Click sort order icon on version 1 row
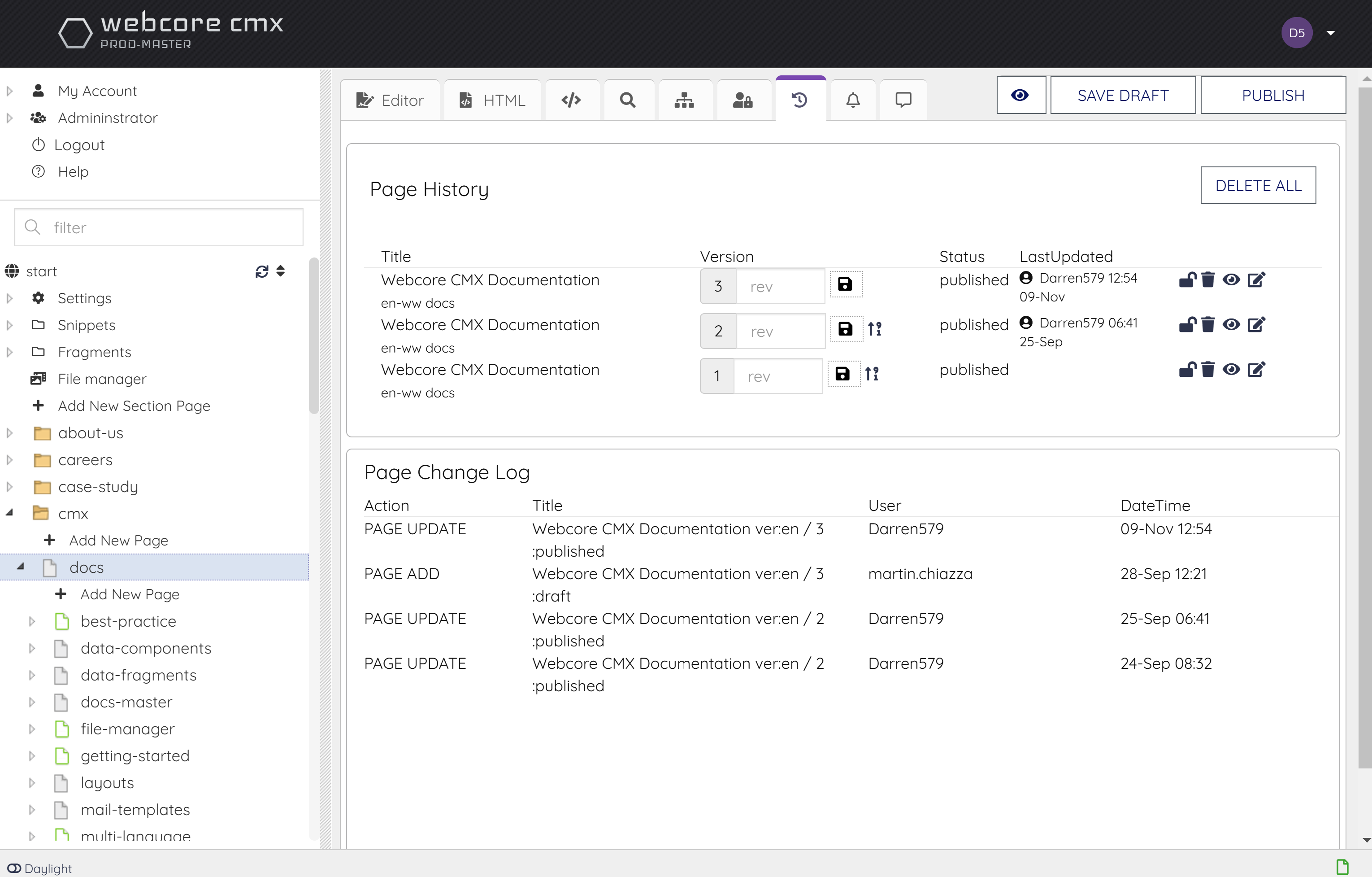 point(872,374)
